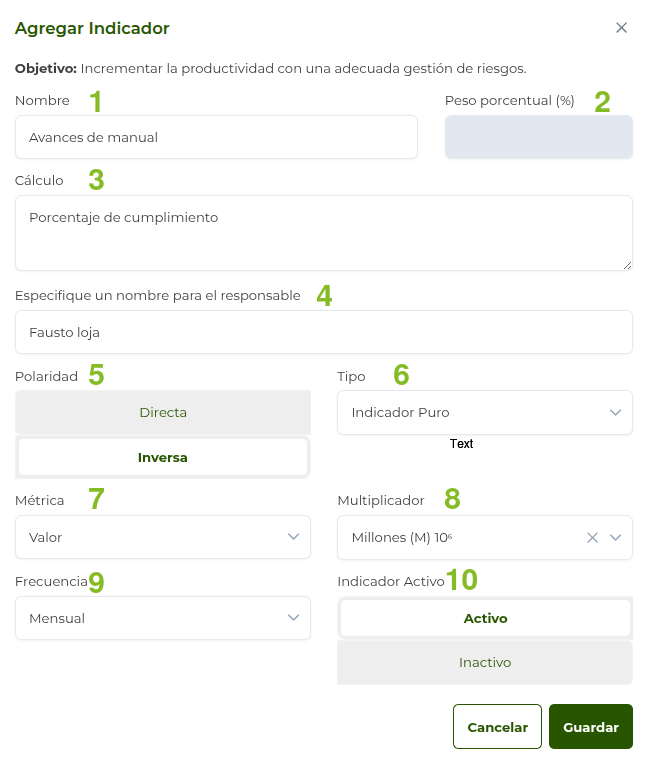Set indicator to Inactivo
Screen dimensions: 648x765
pyautogui.click(x=485, y=662)
